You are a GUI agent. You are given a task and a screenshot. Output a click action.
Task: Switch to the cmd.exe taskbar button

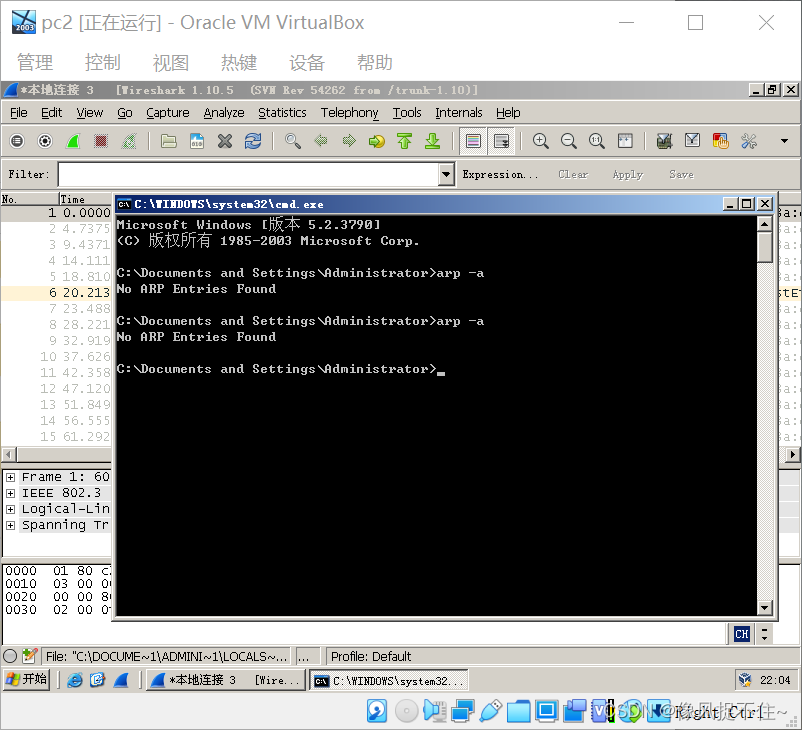[x=388, y=681]
